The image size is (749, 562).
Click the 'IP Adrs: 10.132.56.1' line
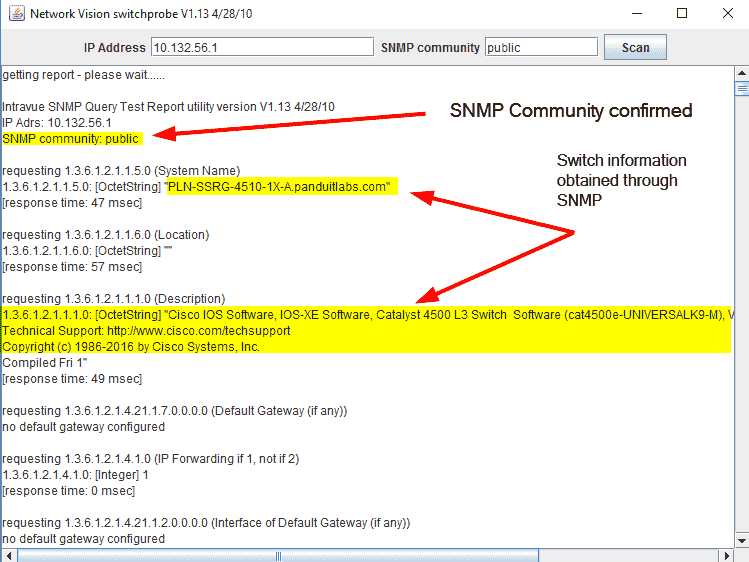[x=57, y=123]
